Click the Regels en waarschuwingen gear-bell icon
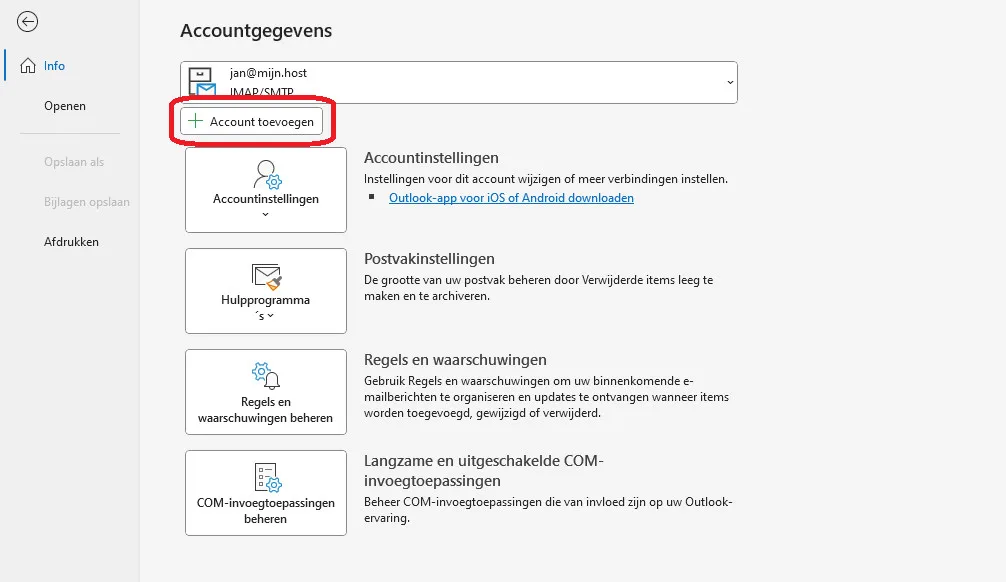Image resolution: width=1006 pixels, height=582 pixels. click(x=266, y=376)
